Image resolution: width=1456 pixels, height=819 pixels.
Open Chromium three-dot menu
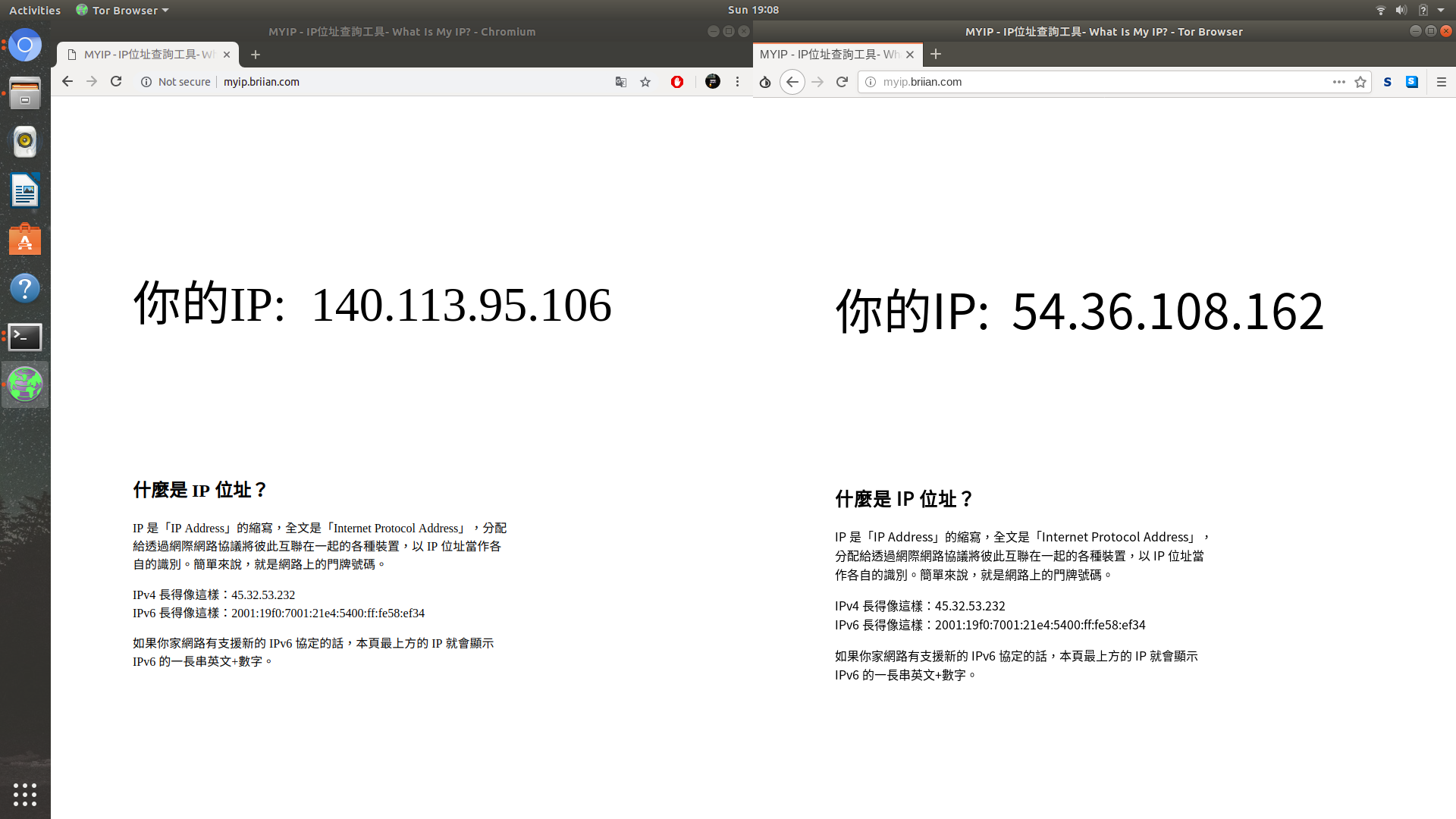[x=737, y=82]
